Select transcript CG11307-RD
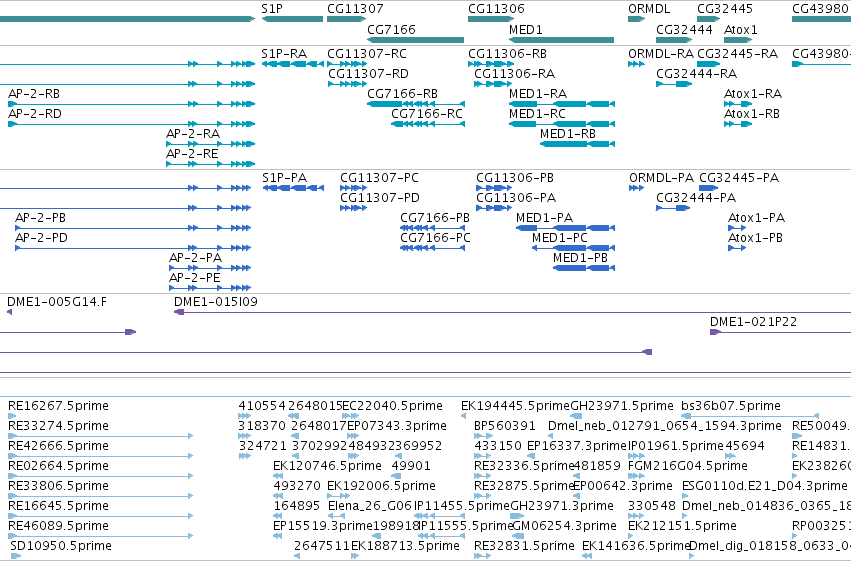Image resolution: width=851 pixels, height=561 pixels. 369,73
